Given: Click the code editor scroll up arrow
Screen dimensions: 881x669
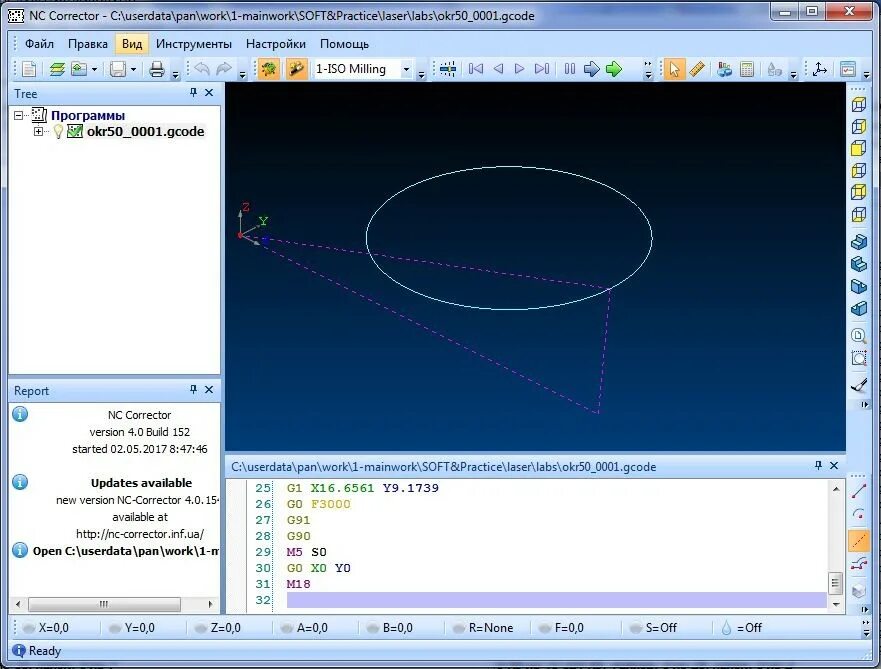Looking at the screenshot, I should (835, 489).
